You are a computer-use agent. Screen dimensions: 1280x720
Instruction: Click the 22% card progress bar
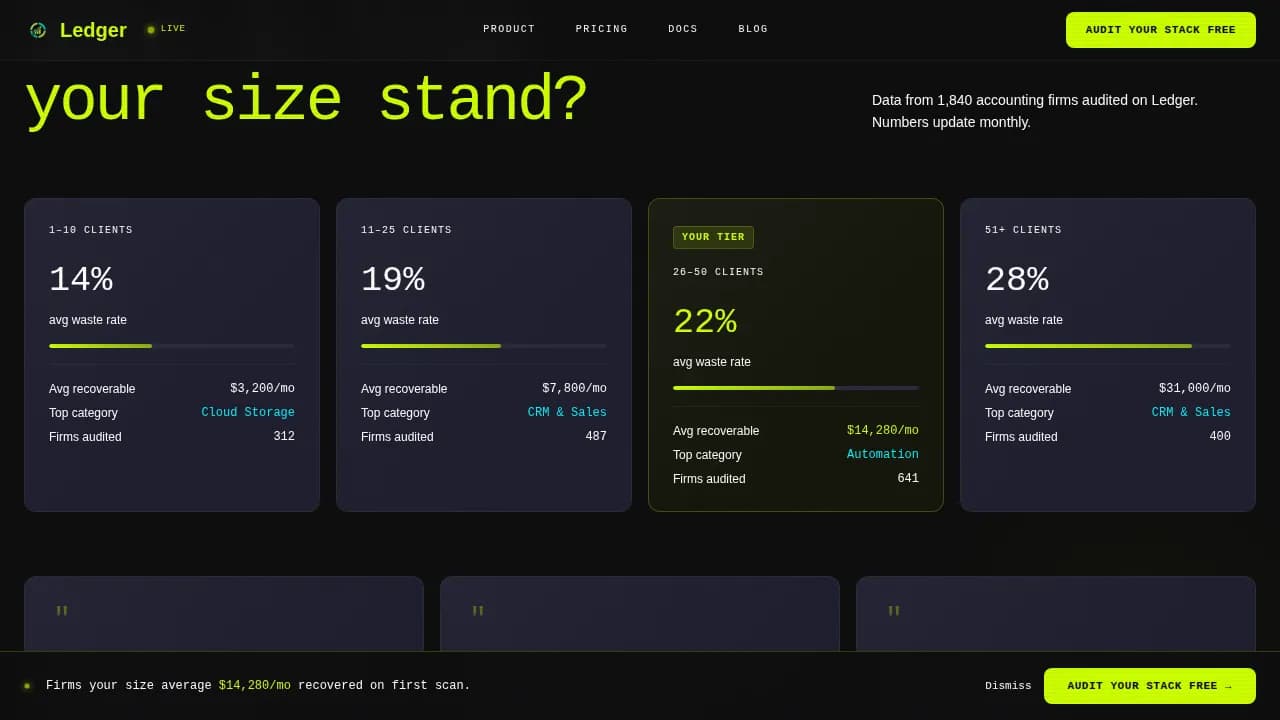click(x=796, y=388)
